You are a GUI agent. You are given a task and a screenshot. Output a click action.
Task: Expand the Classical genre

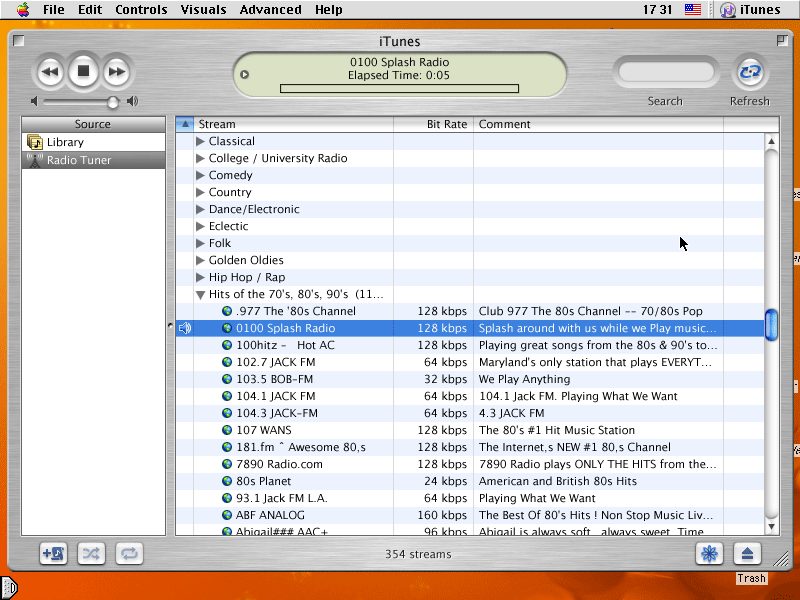click(200, 141)
